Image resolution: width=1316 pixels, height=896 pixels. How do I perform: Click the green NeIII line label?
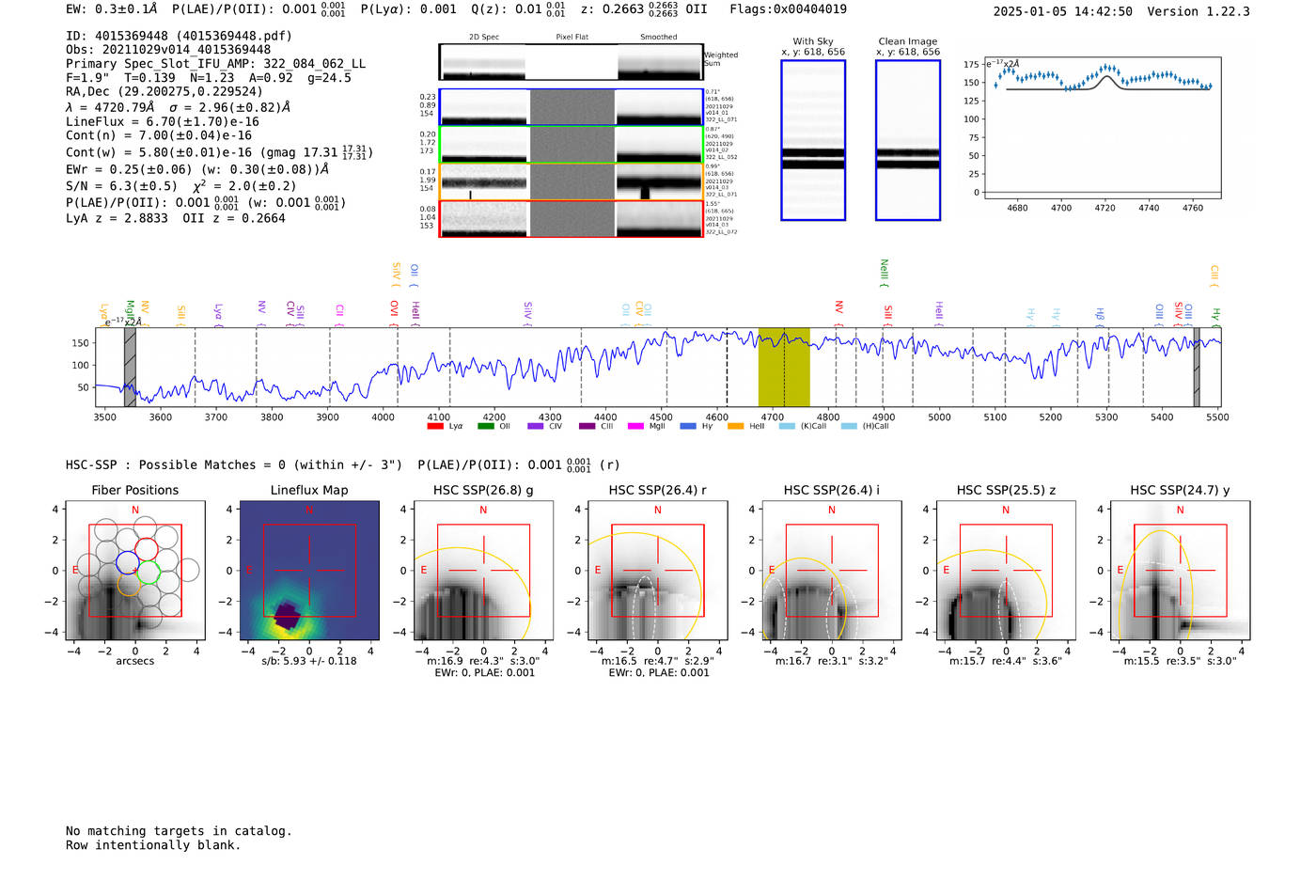884,273
